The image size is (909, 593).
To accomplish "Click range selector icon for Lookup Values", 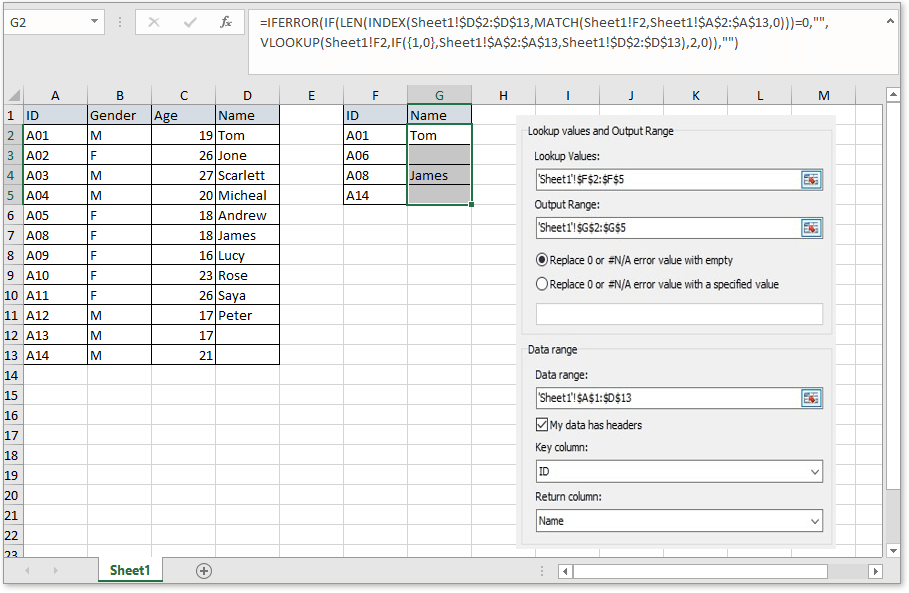I will click(811, 179).
